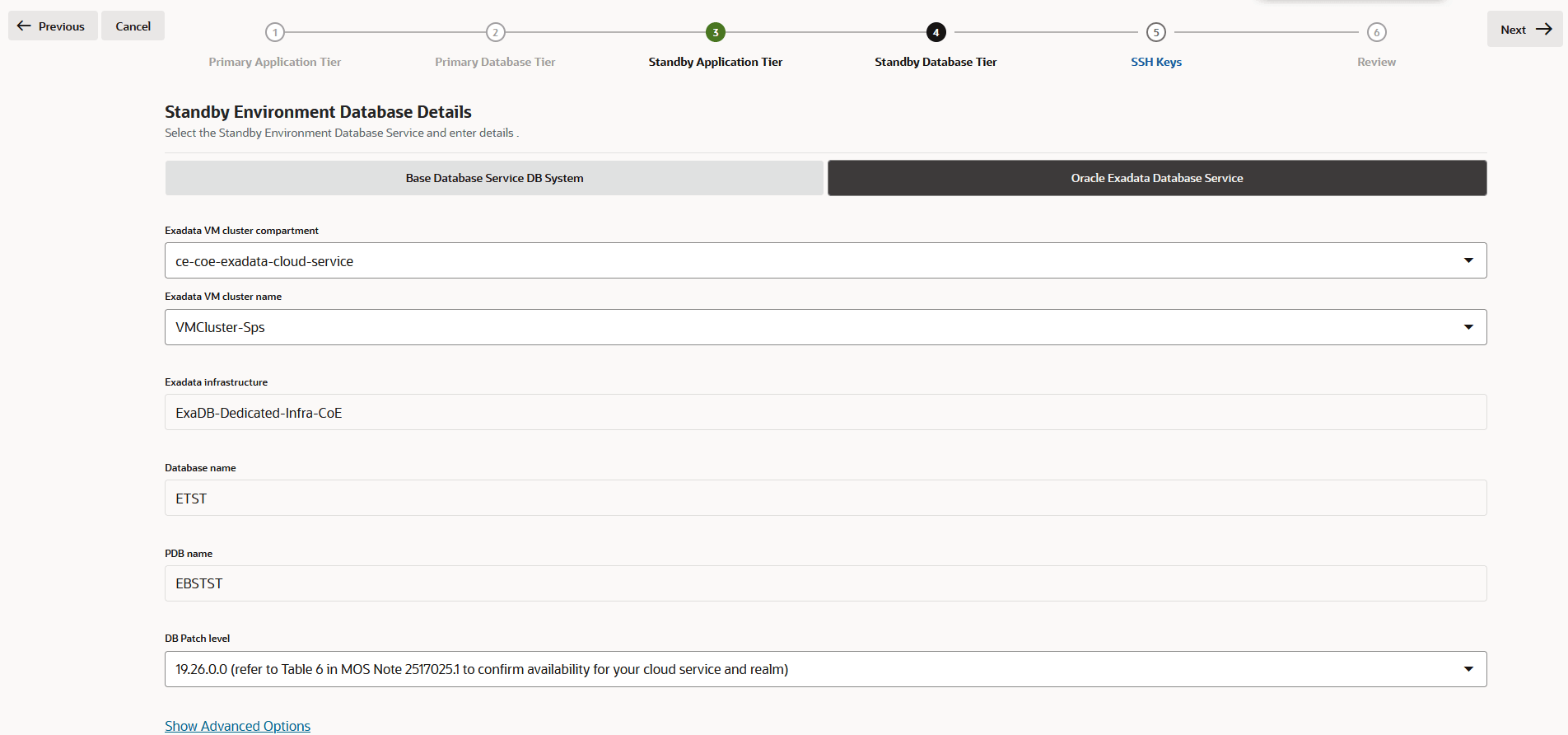Screen dimensions: 1568x735
Task: Click the Exadata infrastructure field
Action: (826, 412)
